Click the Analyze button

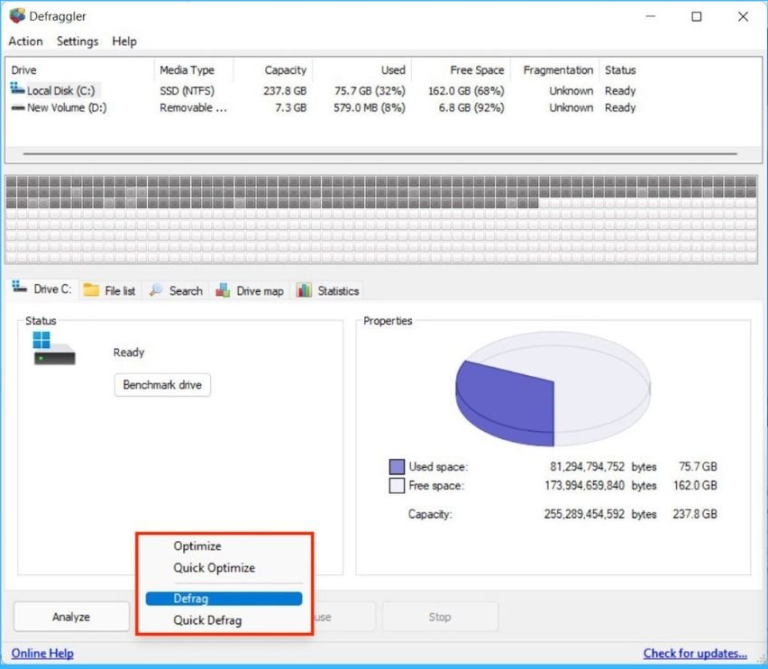click(x=71, y=617)
